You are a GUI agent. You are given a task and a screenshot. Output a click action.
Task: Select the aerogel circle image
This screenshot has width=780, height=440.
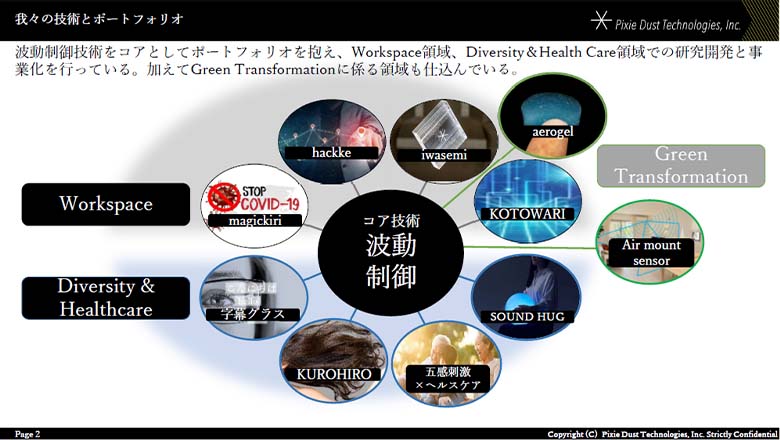click(552, 116)
